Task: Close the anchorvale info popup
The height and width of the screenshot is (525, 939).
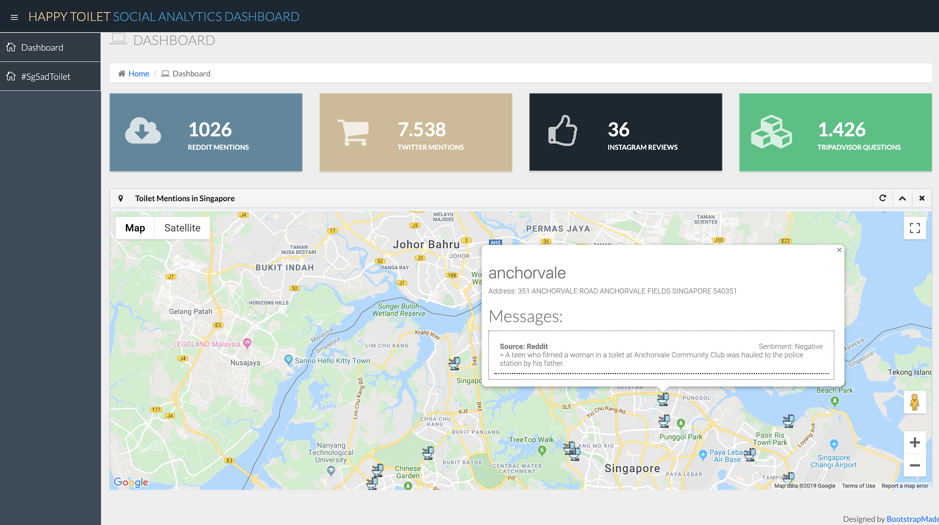Action: [839, 250]
